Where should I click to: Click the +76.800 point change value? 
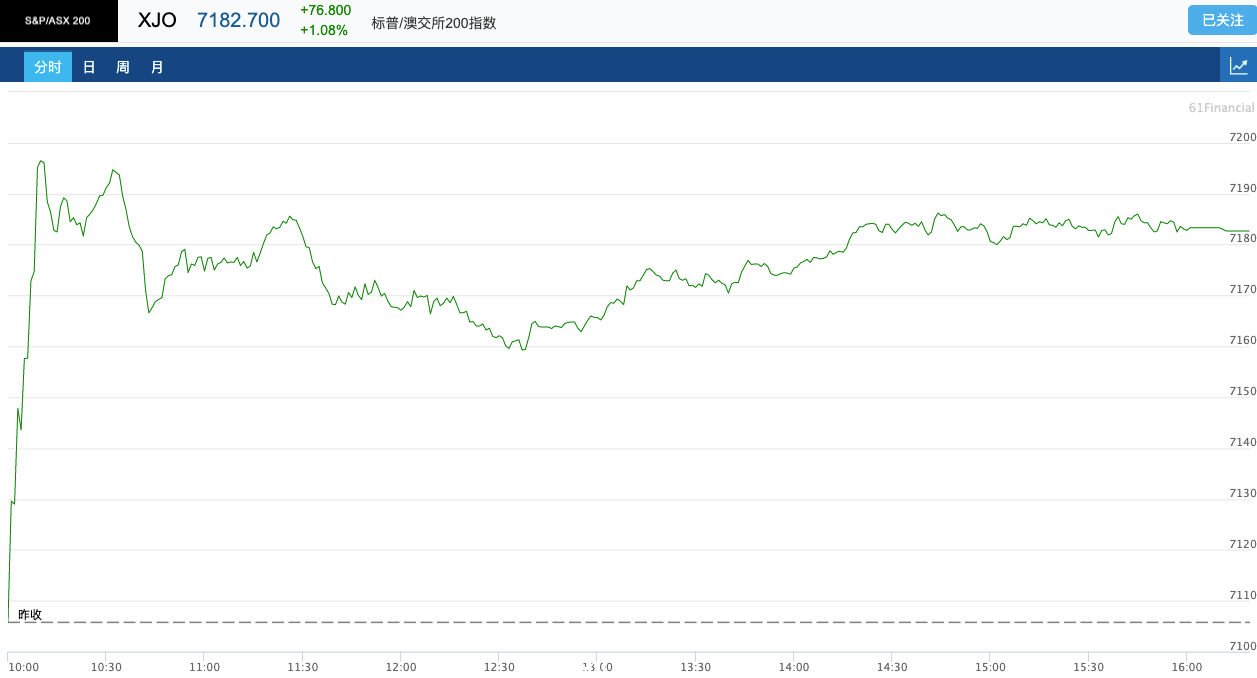326,10
